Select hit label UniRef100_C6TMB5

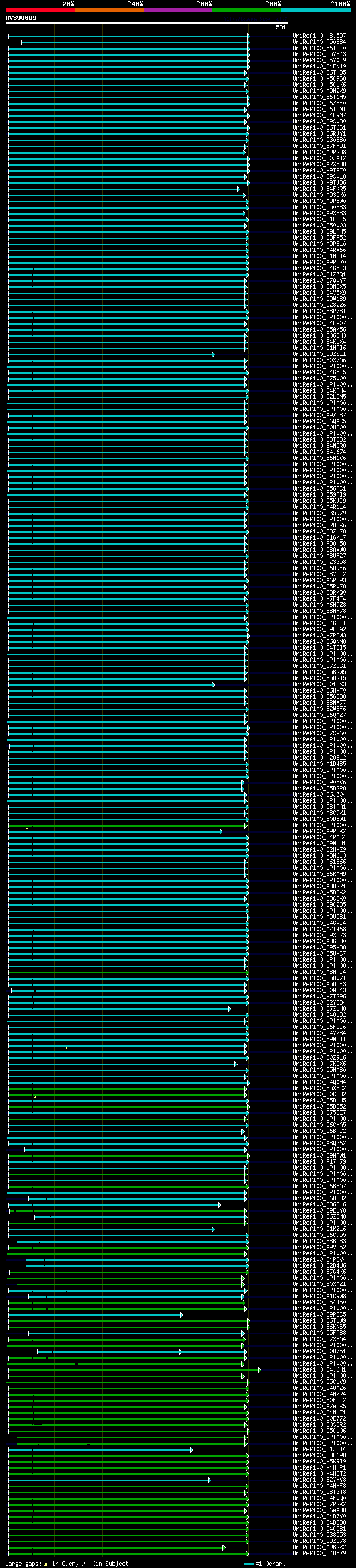319,72
